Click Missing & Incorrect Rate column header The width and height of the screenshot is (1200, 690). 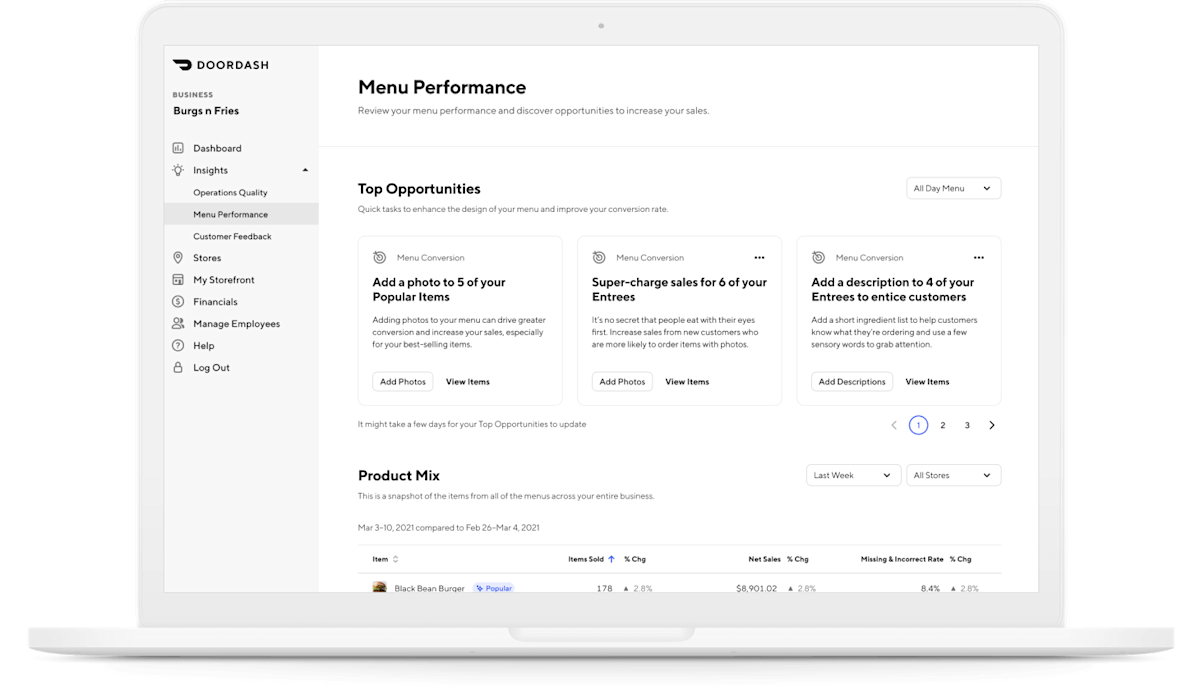pyautogui.click(x=902, y=559)
